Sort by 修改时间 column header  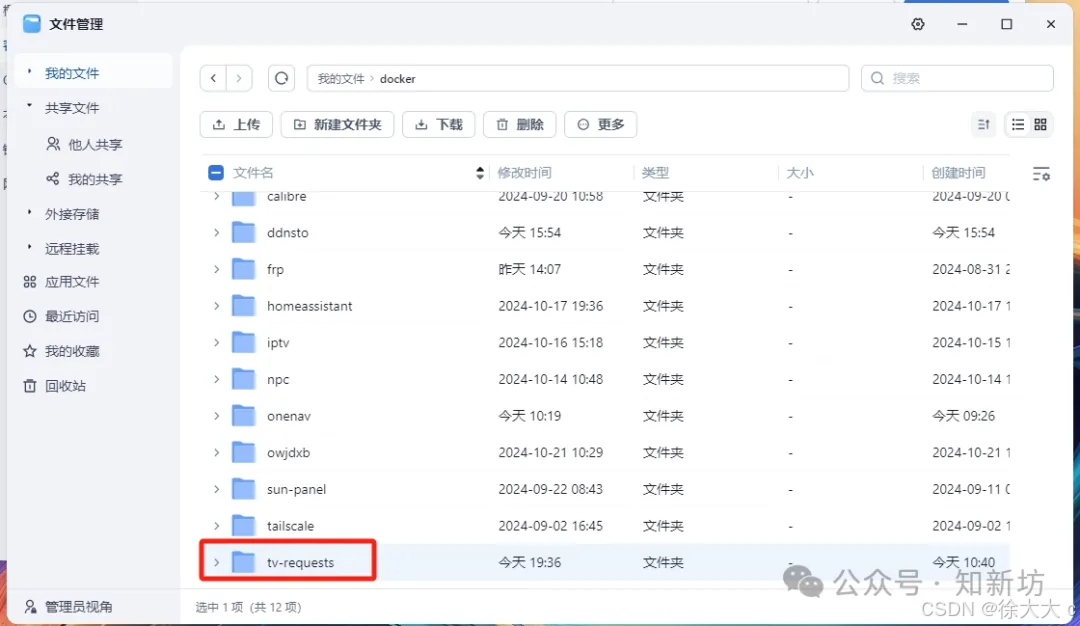[x=524, y=173]
